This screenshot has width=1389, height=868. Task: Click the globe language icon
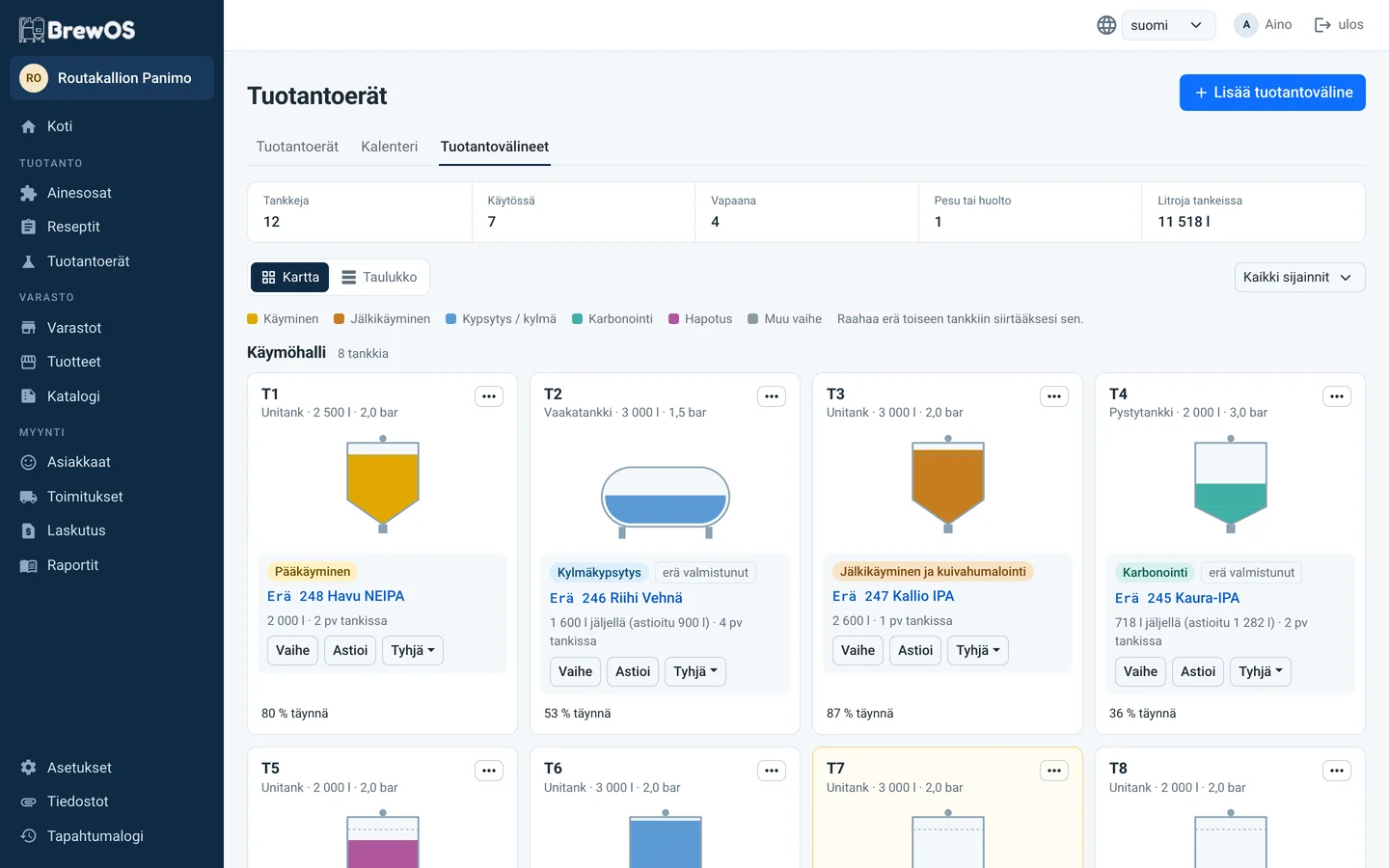pyautogui.click(x=1106, y=25)
